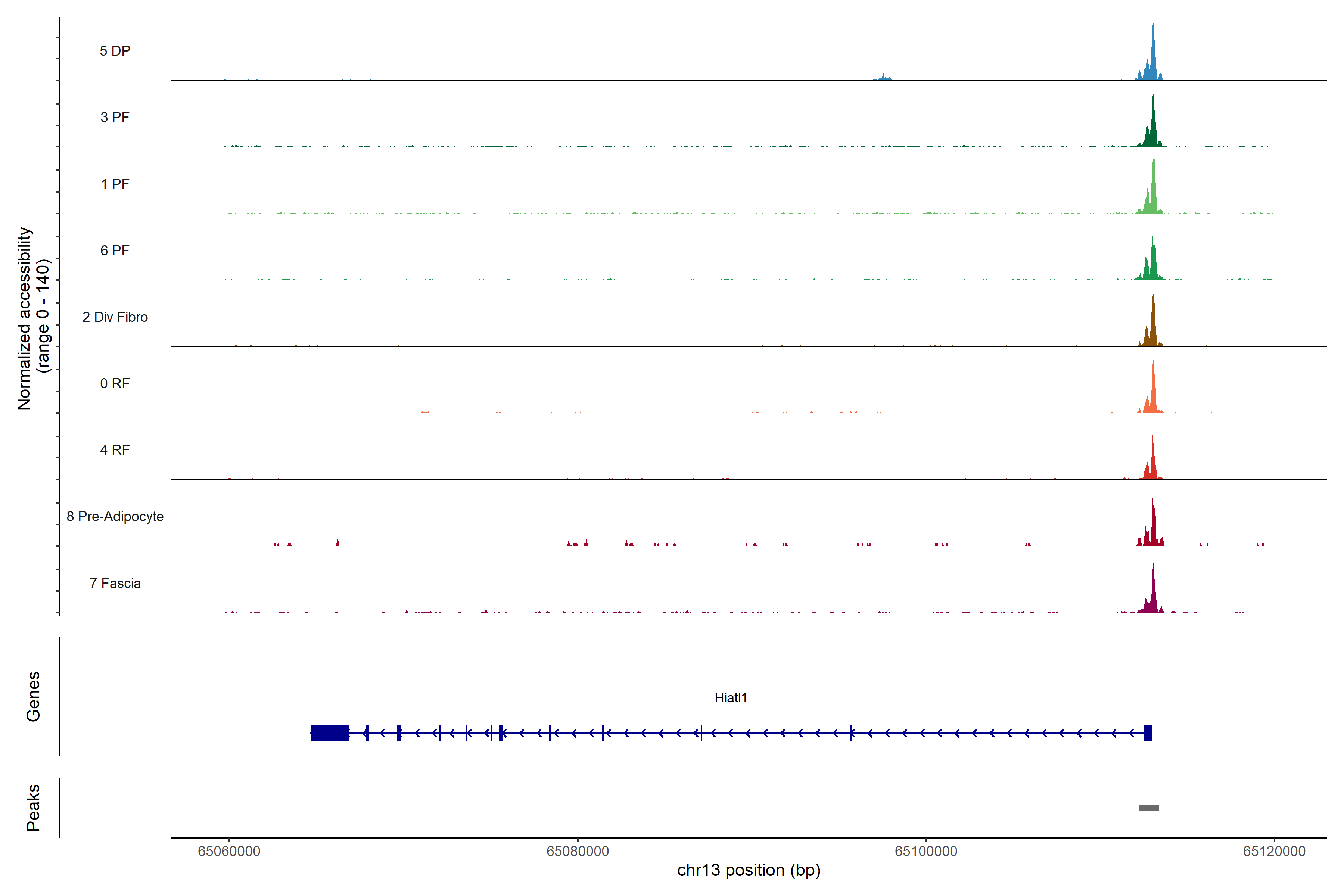
Task: Click the 4 RF track label
Action: pyautogui.click(x=115, y=450)
